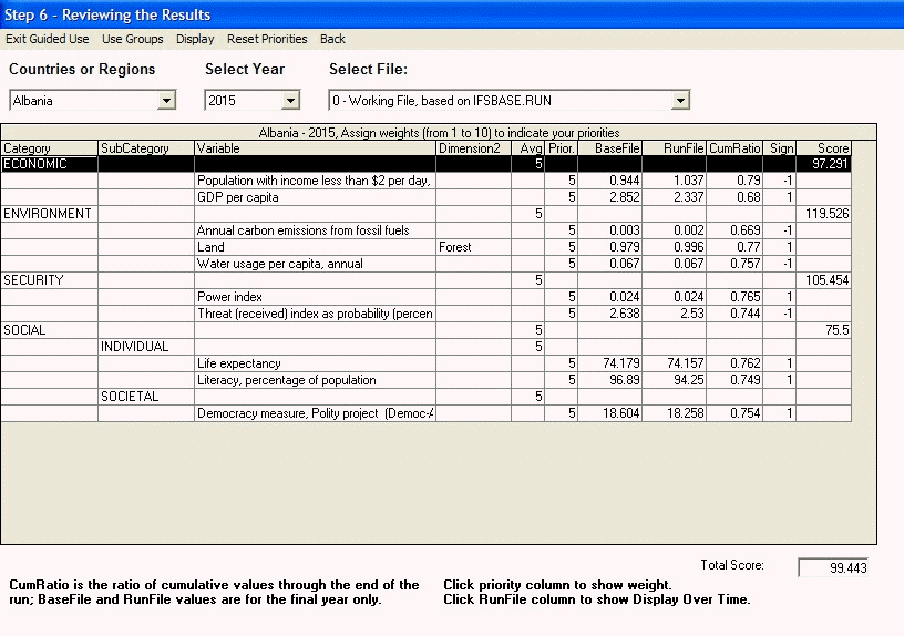
Task: Click the Back menu item
Action: point(333,39)
